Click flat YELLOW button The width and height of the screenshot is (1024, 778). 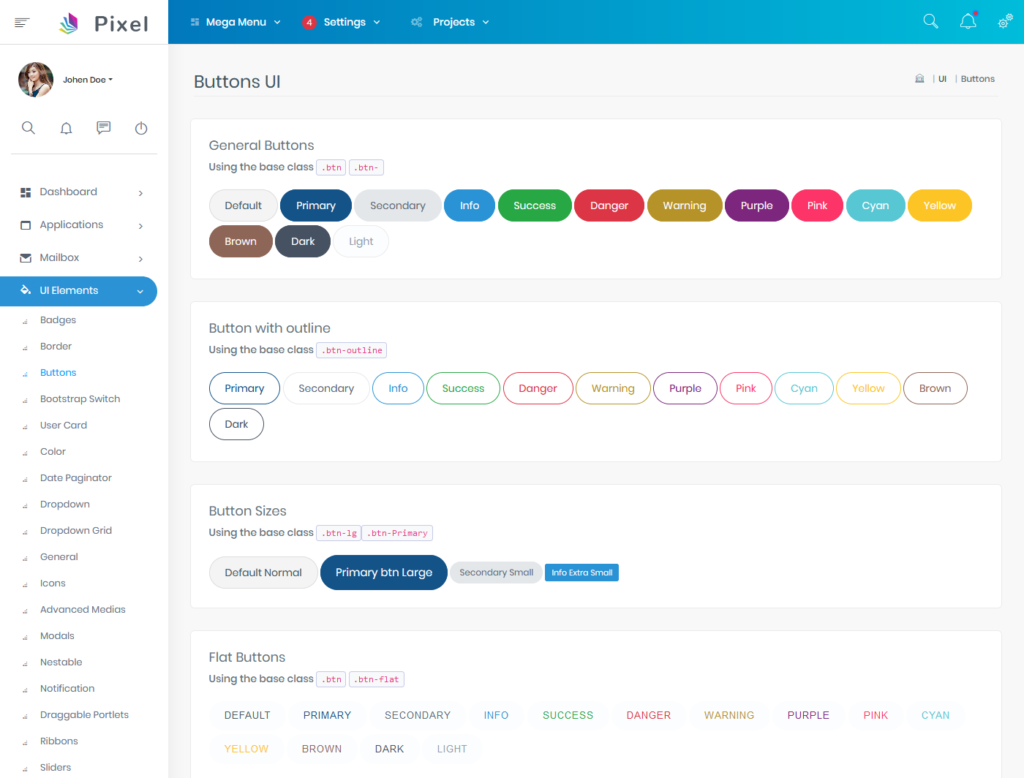[246, 749]
